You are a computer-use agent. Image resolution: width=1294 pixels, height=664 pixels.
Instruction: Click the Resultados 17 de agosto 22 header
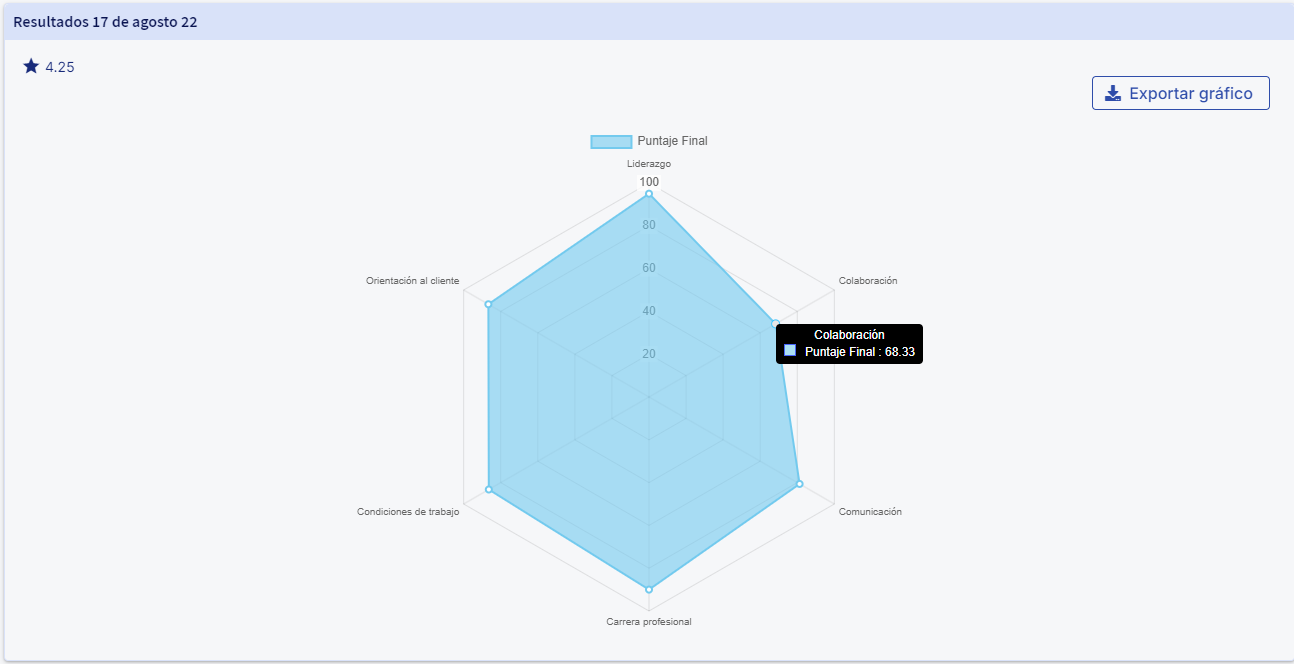tap(105, 22)
